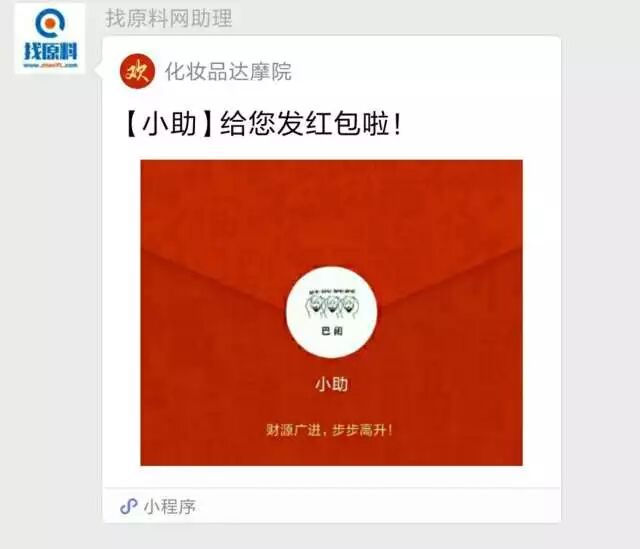The width and height of the screenshot is (640, 549).
Task: Tap the greeting 财源广进,步步高升
Action: point(329,430)
